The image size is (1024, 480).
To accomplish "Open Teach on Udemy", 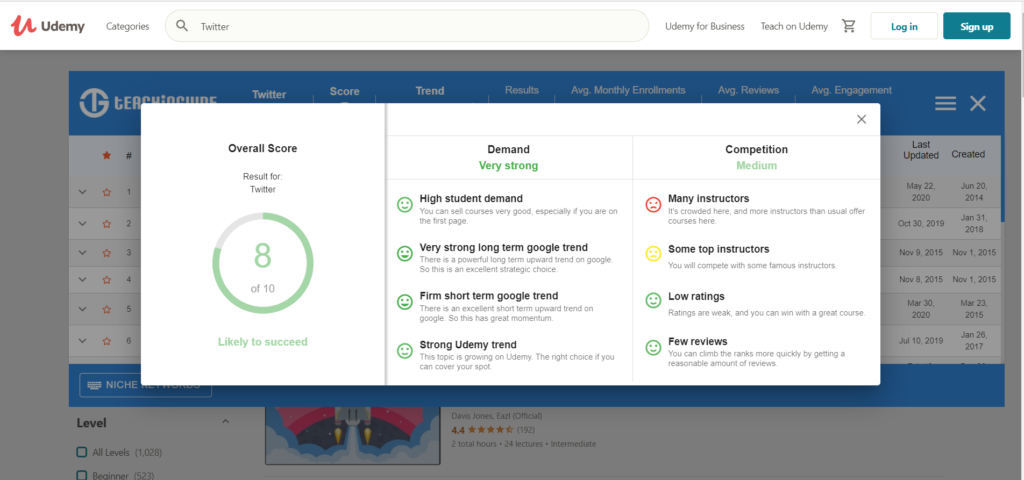I will point(794,26).
